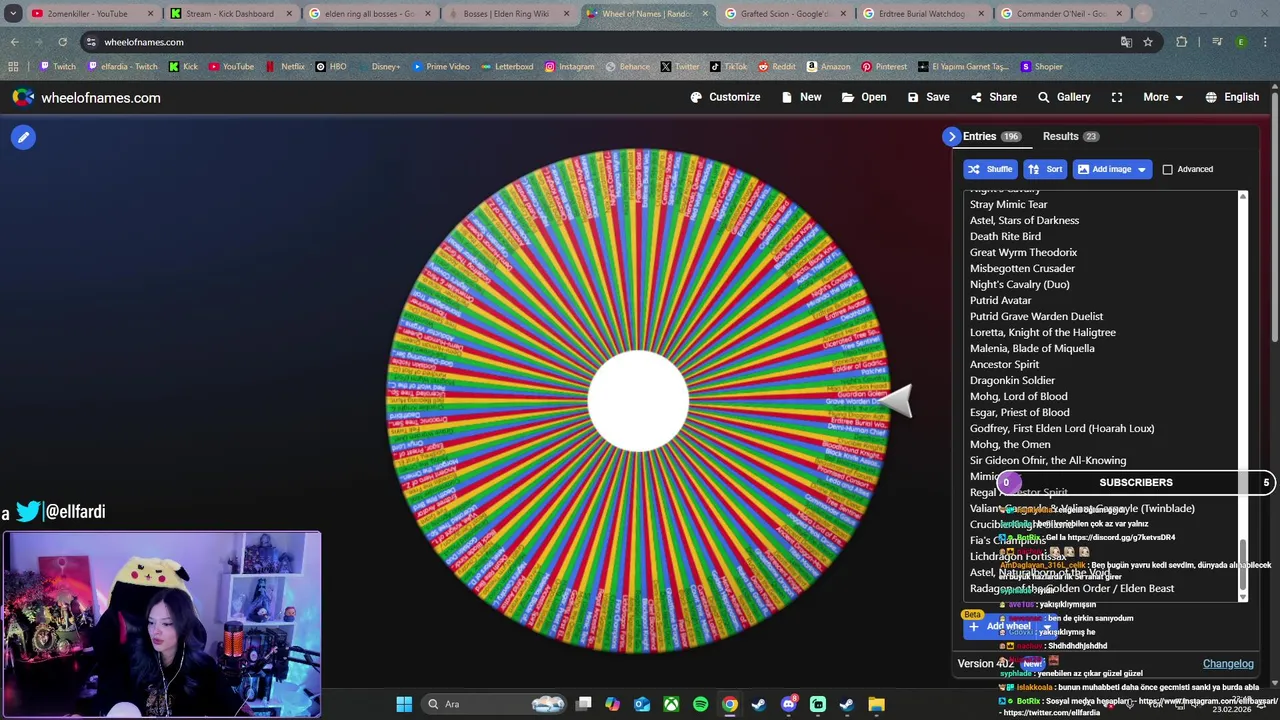Image resolution: width=1280 pixels, height=720 pixels.
Task: Open Spotify from the taskbar
Action: coord(700,704)
